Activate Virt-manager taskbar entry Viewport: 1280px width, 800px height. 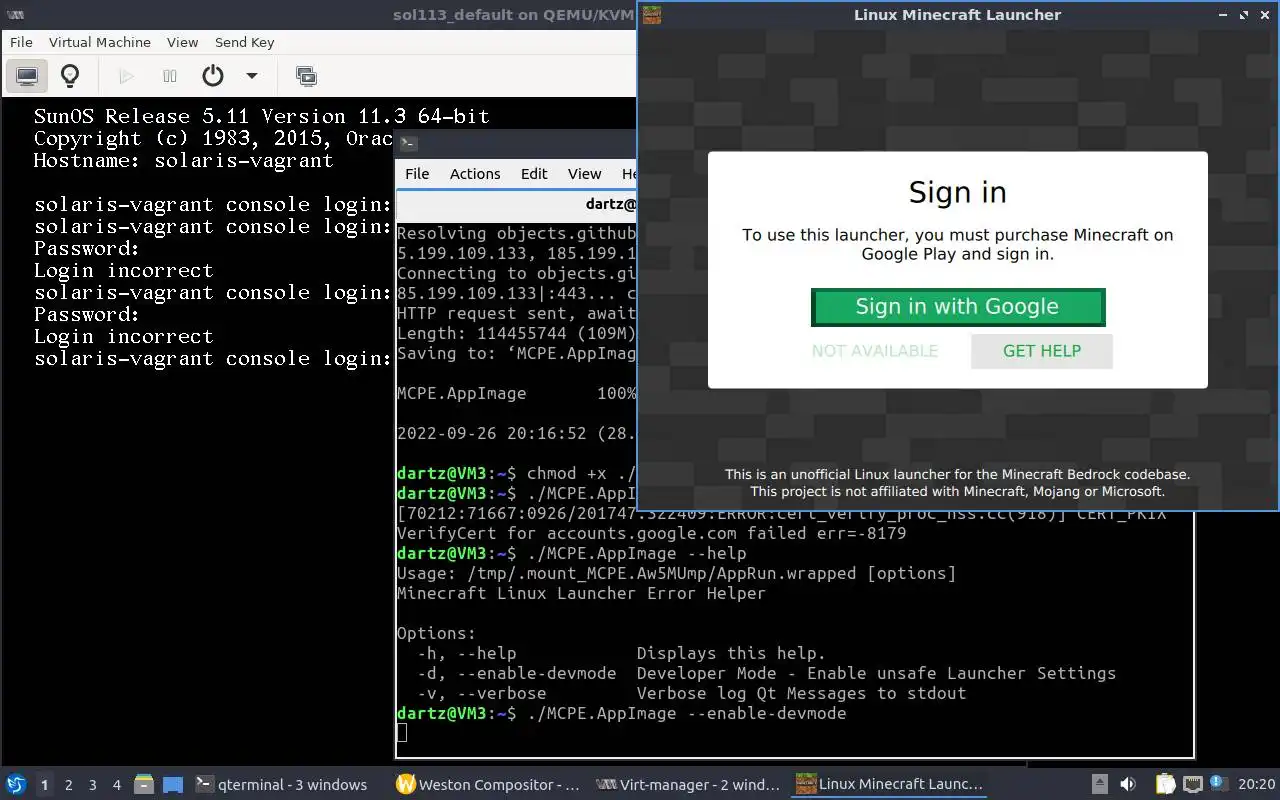pos(688,784)
